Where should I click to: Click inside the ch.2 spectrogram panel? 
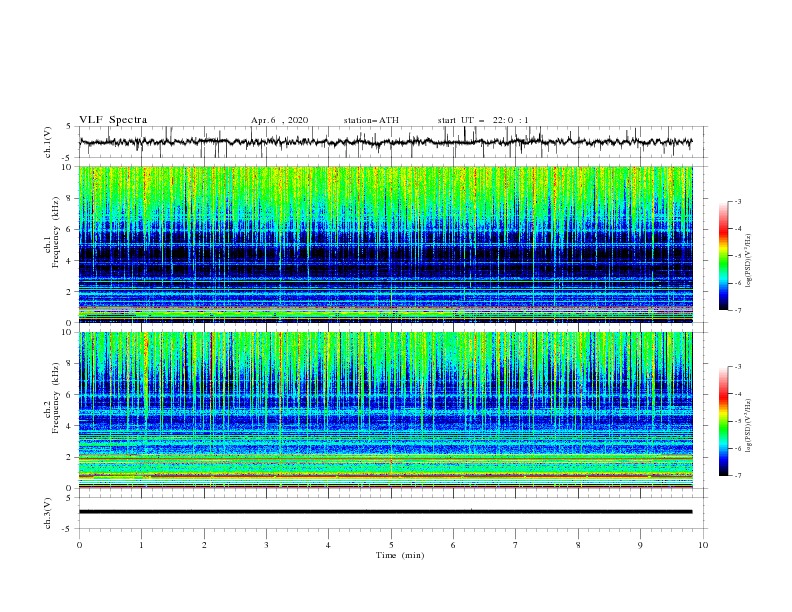coord(385,410)
